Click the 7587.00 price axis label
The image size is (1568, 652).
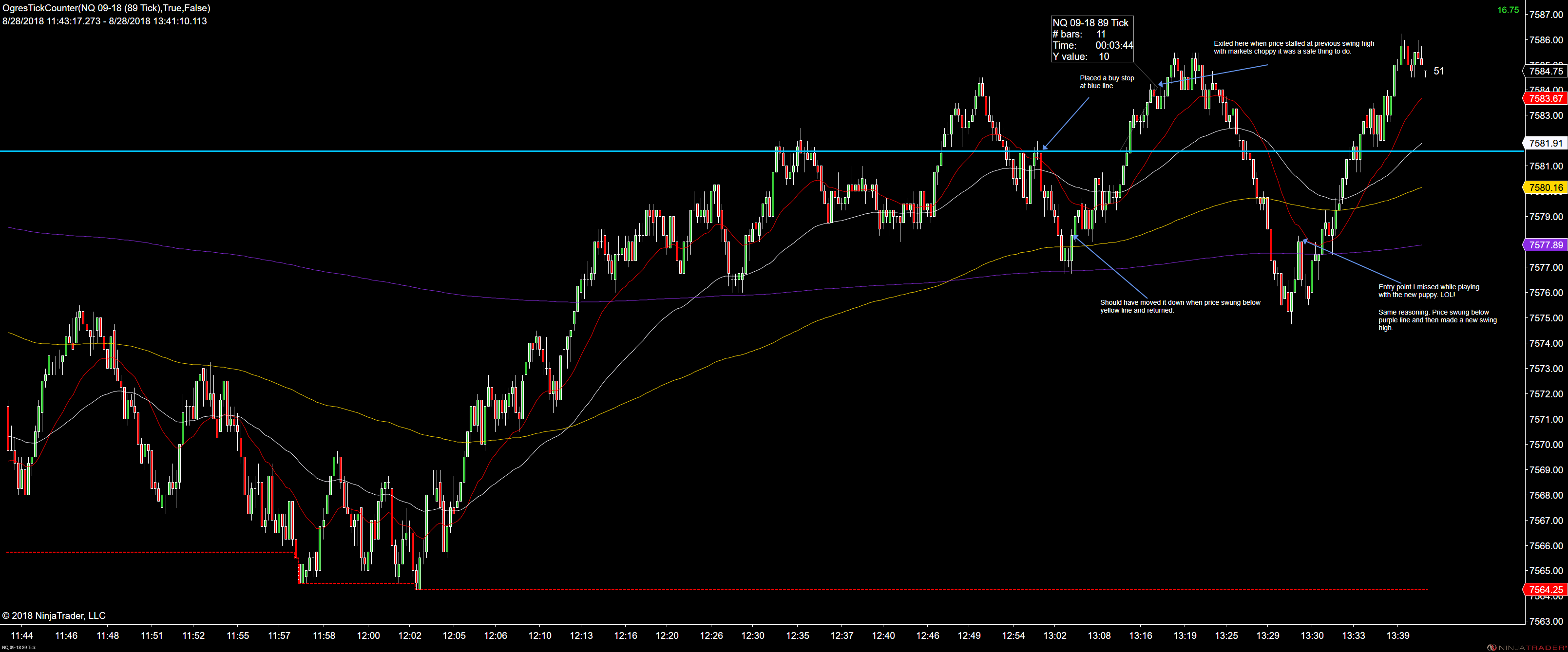pyautogui.click(x=1546, y=15)
